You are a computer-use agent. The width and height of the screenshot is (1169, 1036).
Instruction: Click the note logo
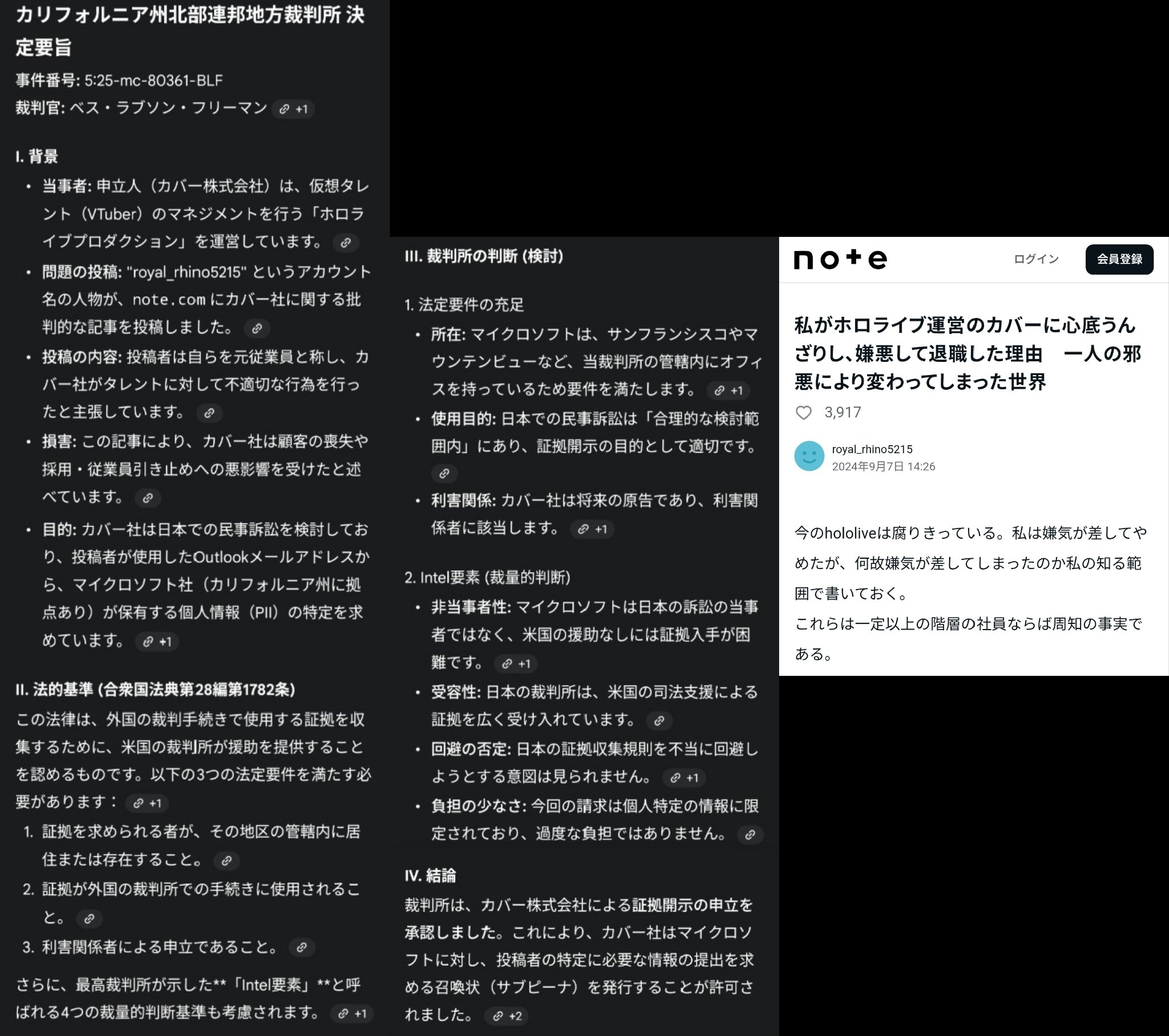[x=840, y=259]
